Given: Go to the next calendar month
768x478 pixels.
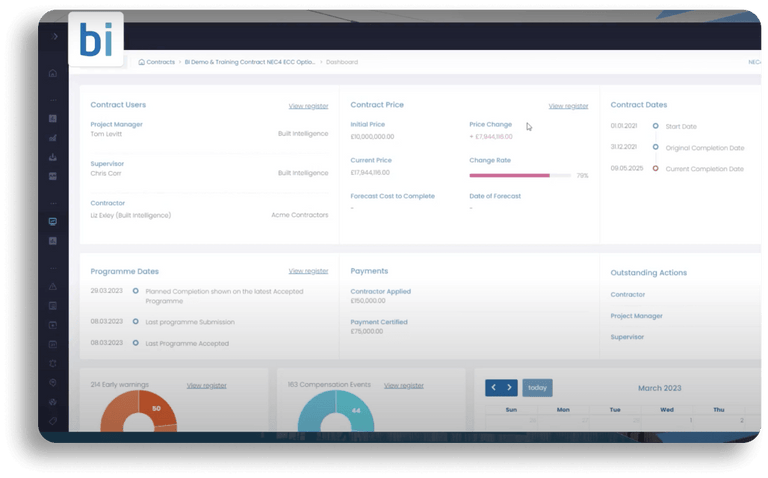Looking at the screenshot, I should click(x=509, y=387).
